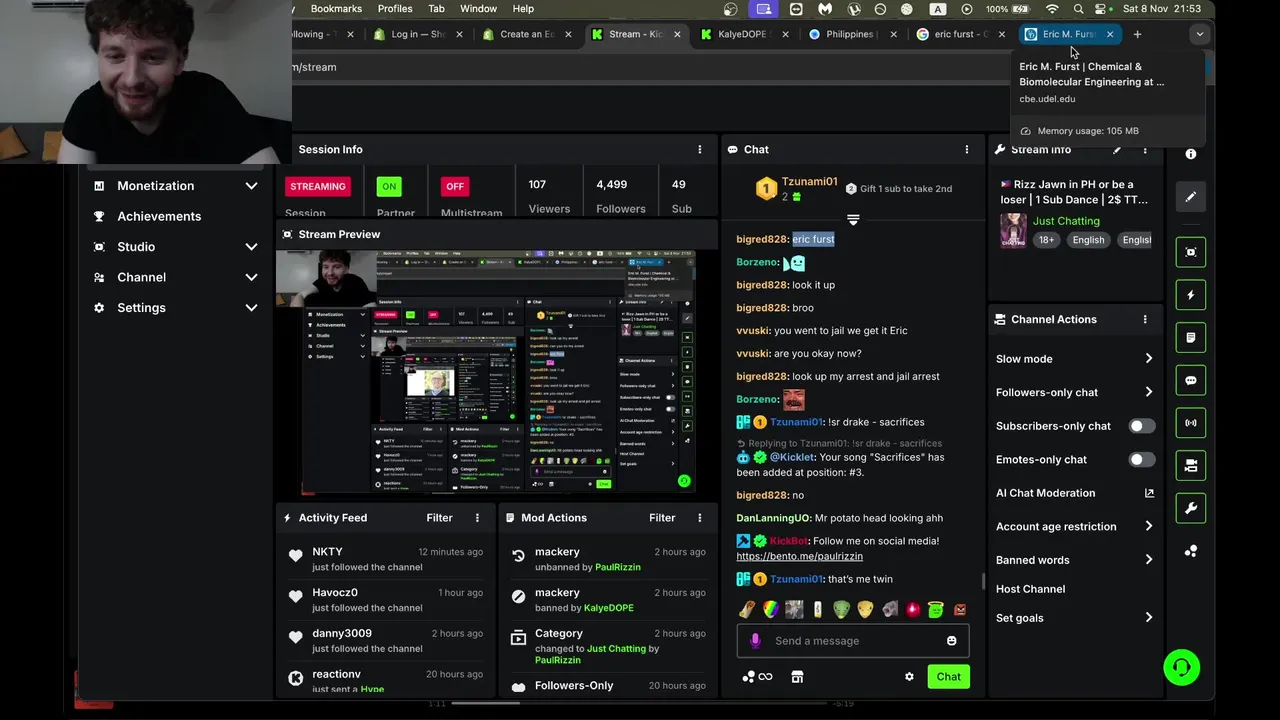The image size is (1280, 720).
Task: Click the green Chat send button
Action: tap(948, 677)
